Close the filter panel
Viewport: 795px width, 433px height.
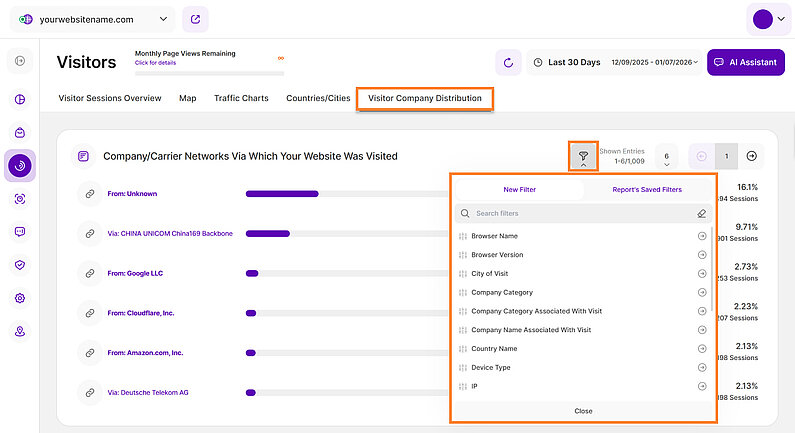583,411
